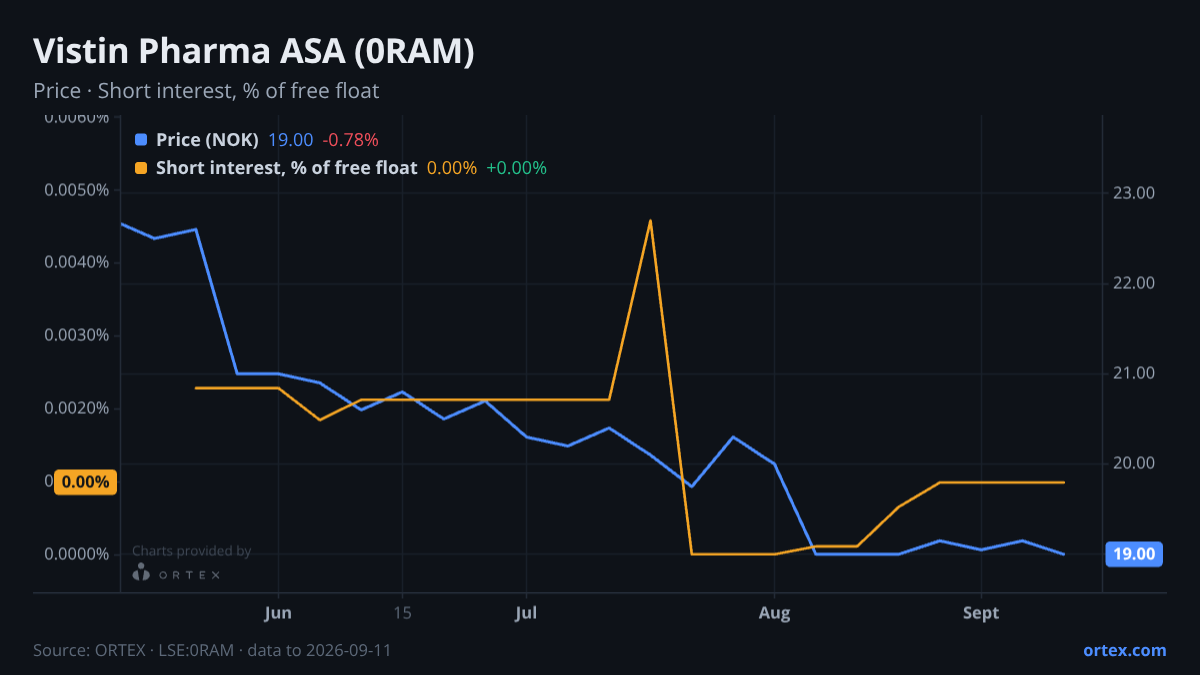
Task: Select the Price (NOK) legend label
Action: [207, 140]
